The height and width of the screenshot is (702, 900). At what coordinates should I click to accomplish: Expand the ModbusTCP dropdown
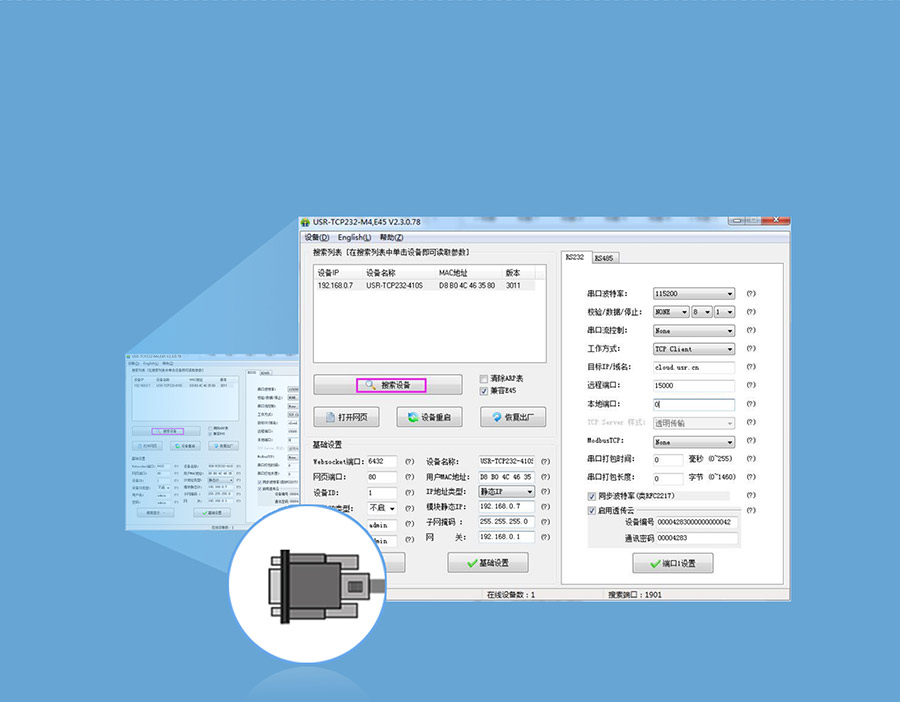coord(694,442)
